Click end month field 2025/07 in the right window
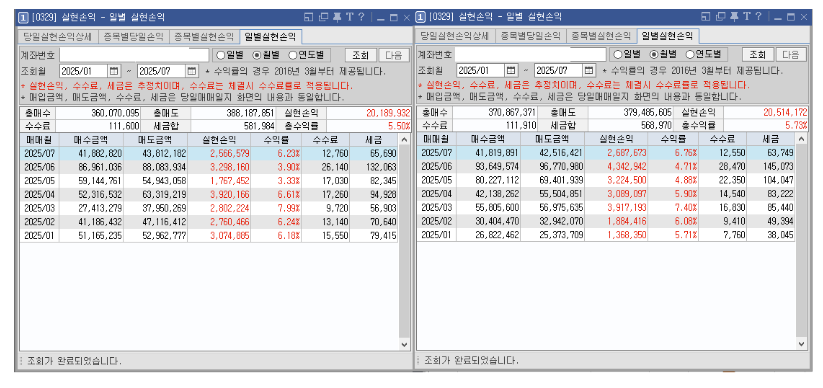Screen dimensions: 823x388 click(558, 71)
